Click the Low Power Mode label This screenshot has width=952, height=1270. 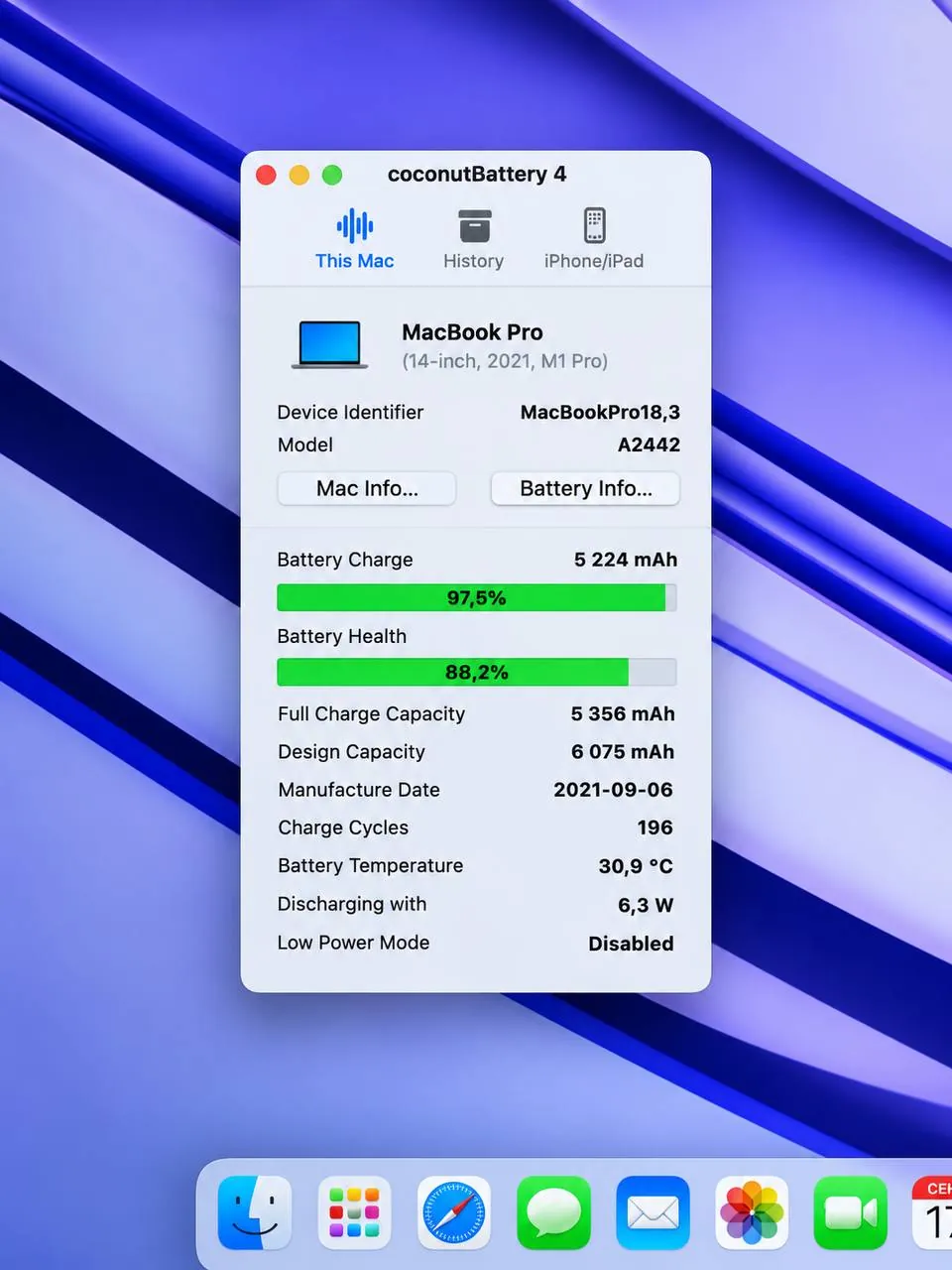click(x=353, y=943)
